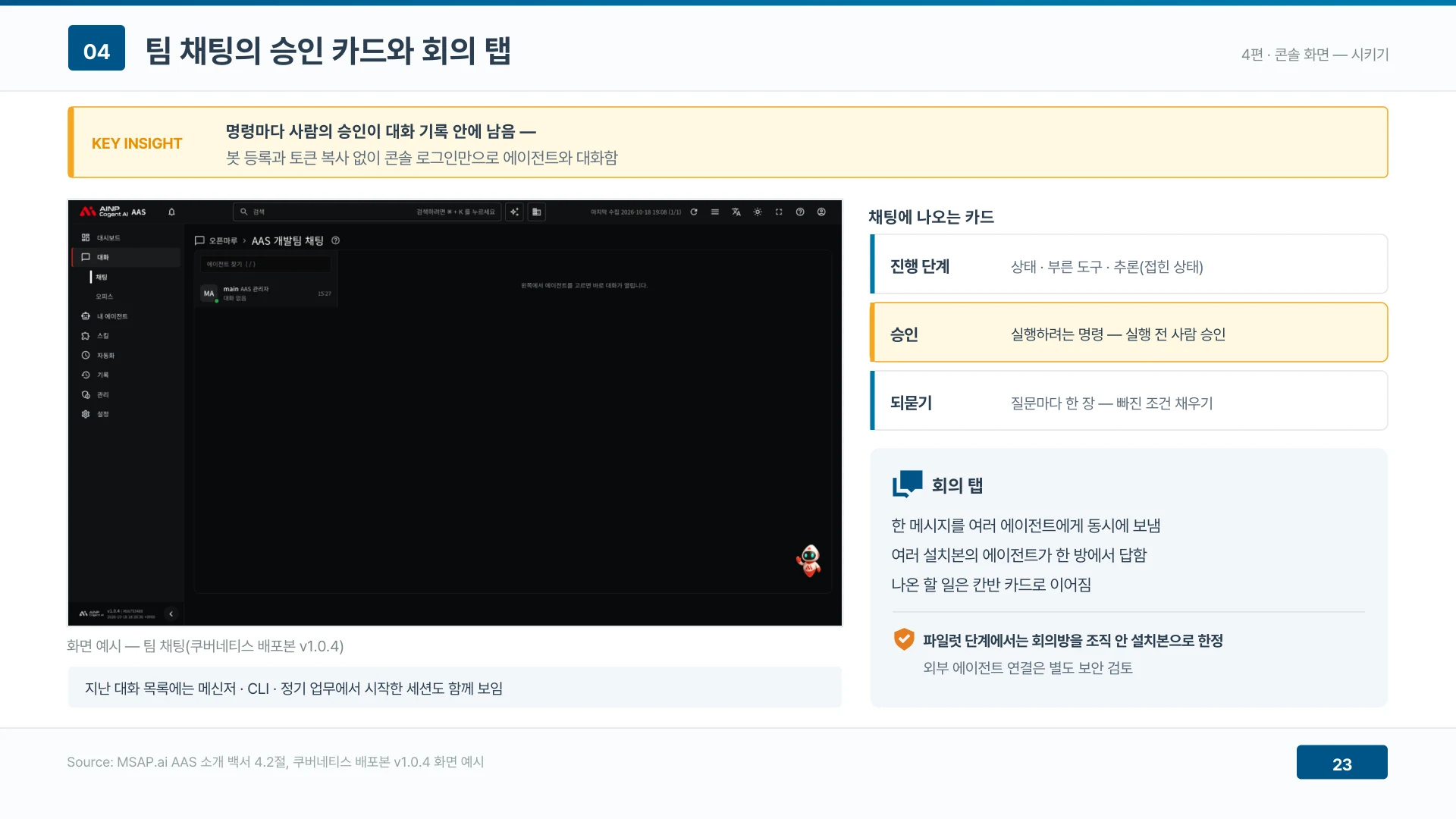
Task: Click the 04 section number badge
Action: point(96,48)
